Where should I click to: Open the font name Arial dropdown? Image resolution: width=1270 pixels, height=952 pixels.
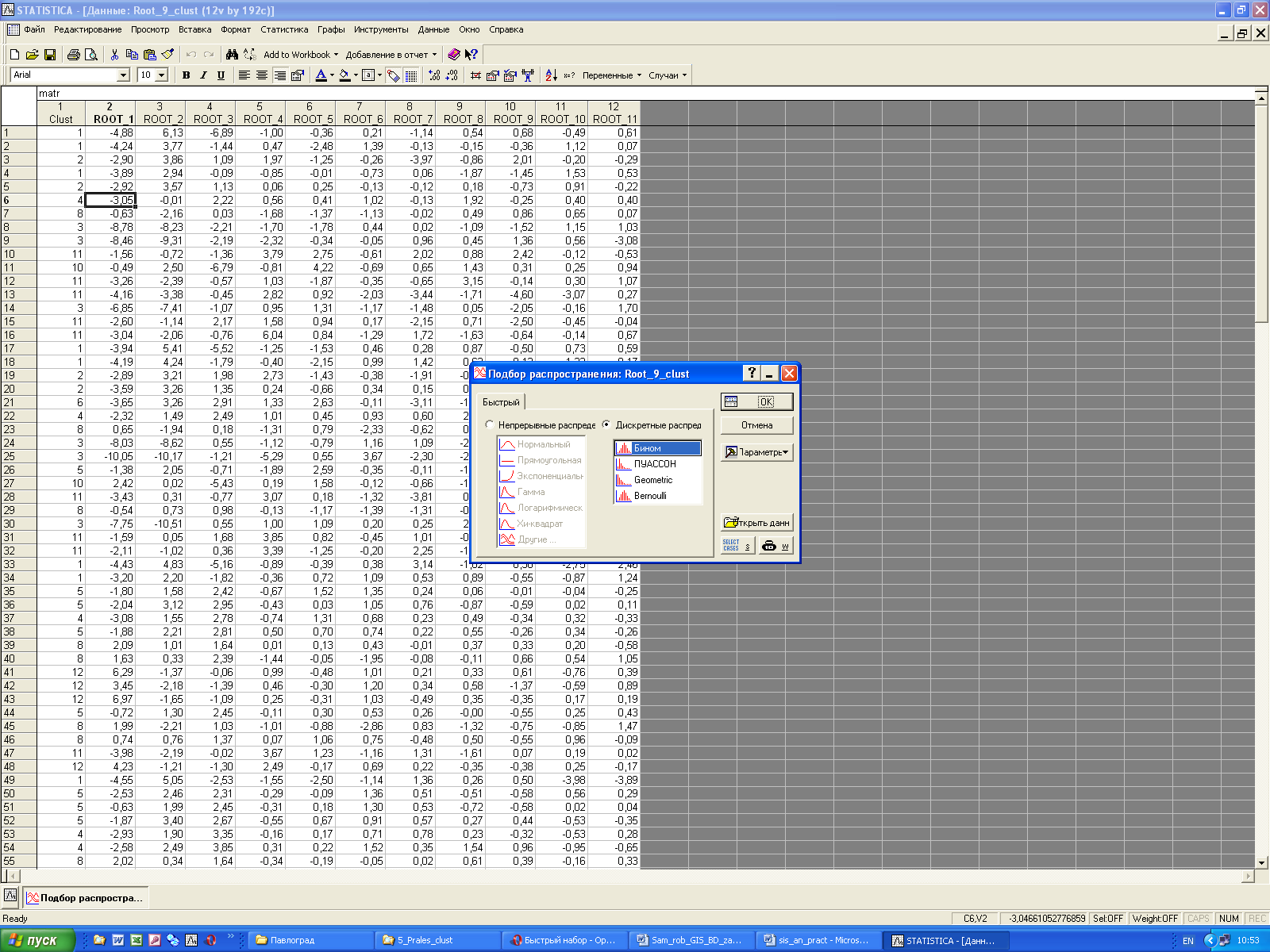123,75
